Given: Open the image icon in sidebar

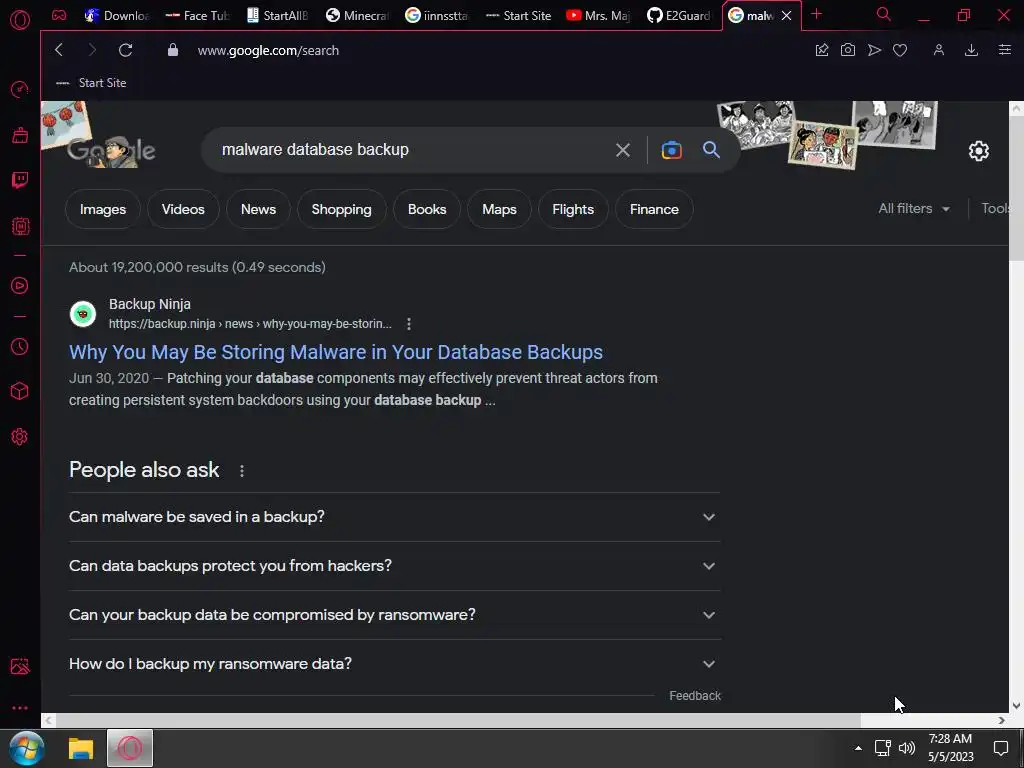Looking at the screenshot, I should 20,666.
